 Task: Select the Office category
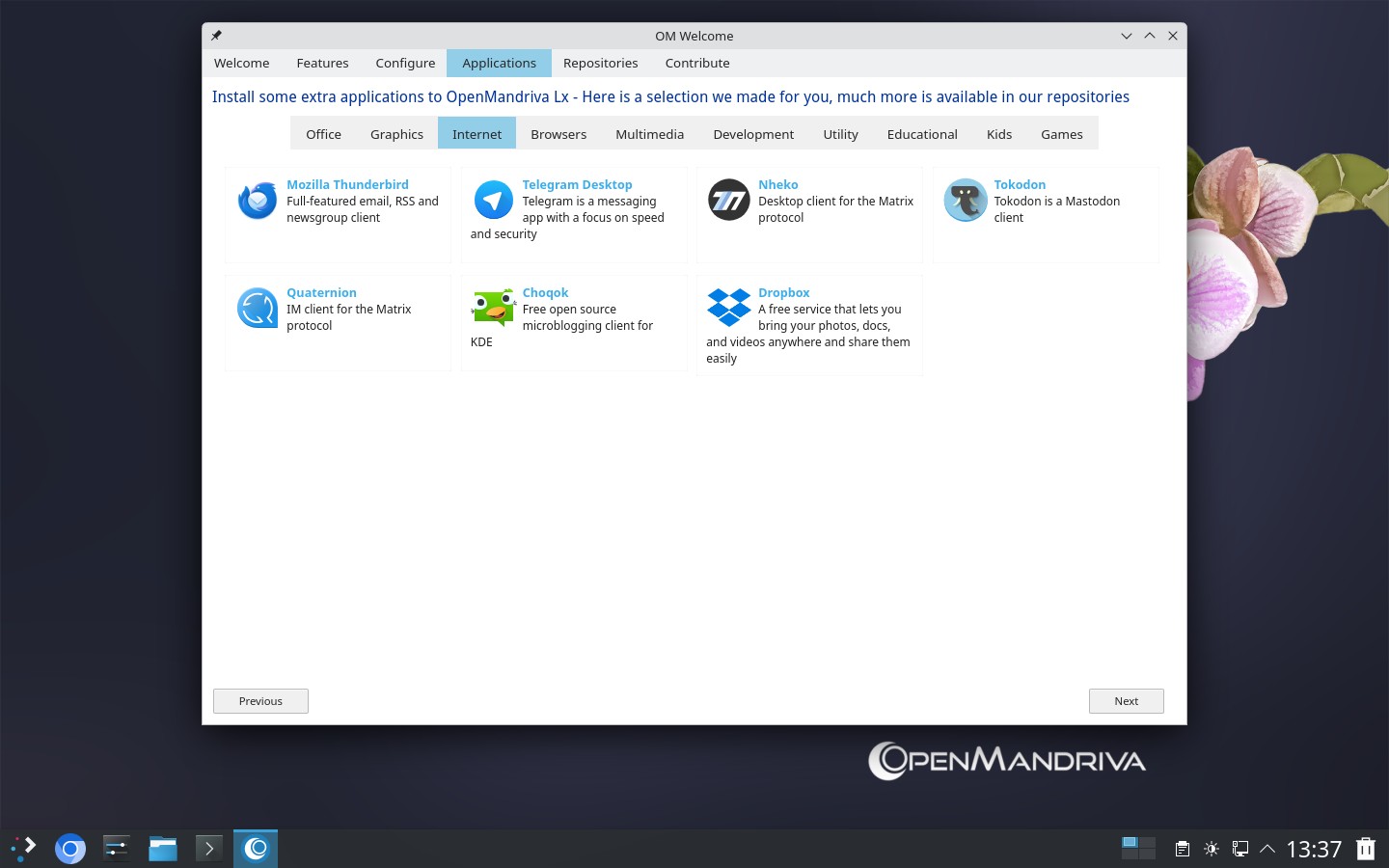pos(324,133)
